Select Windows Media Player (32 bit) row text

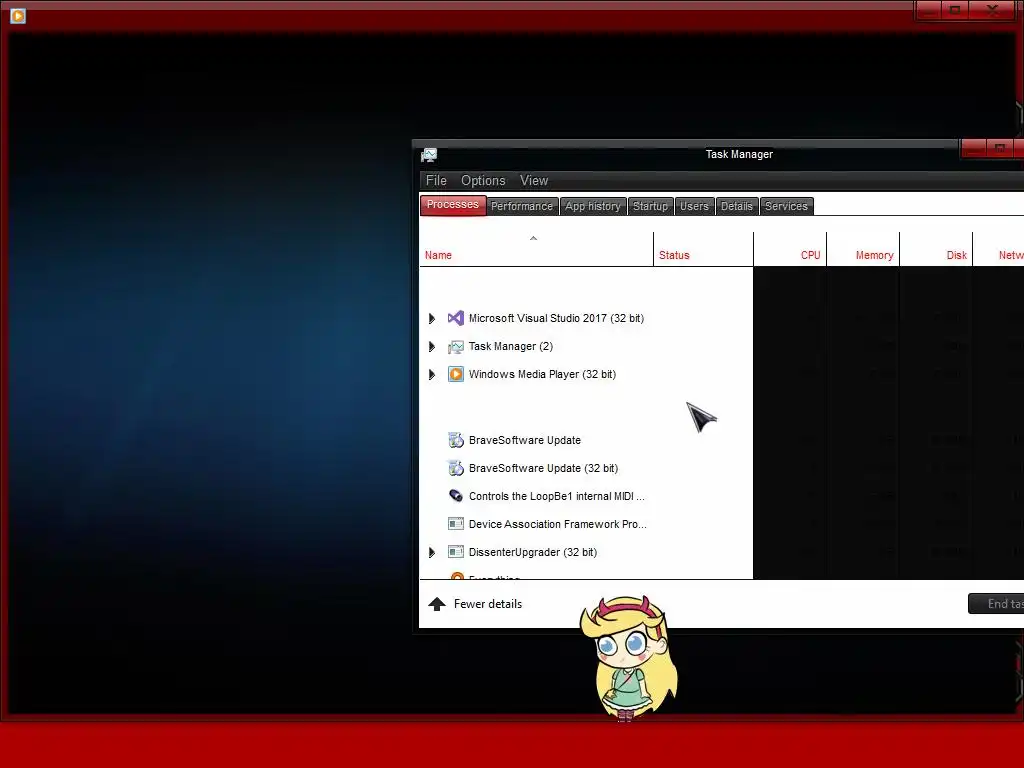[x=542, y=374]
